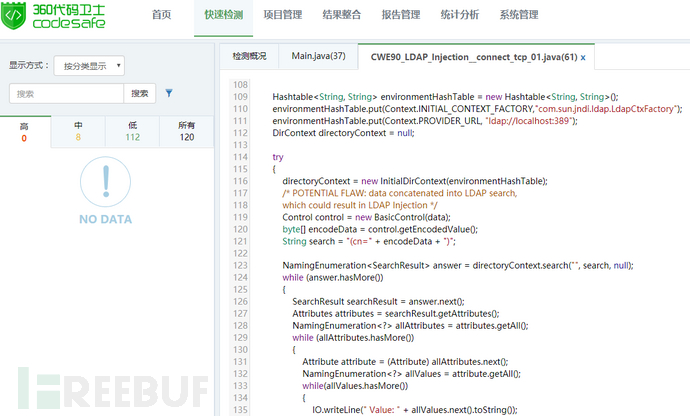This screenshot has height=416, width=690.
Task: Focus the 搜索 search input field
Action: click(x=66, y=93)
